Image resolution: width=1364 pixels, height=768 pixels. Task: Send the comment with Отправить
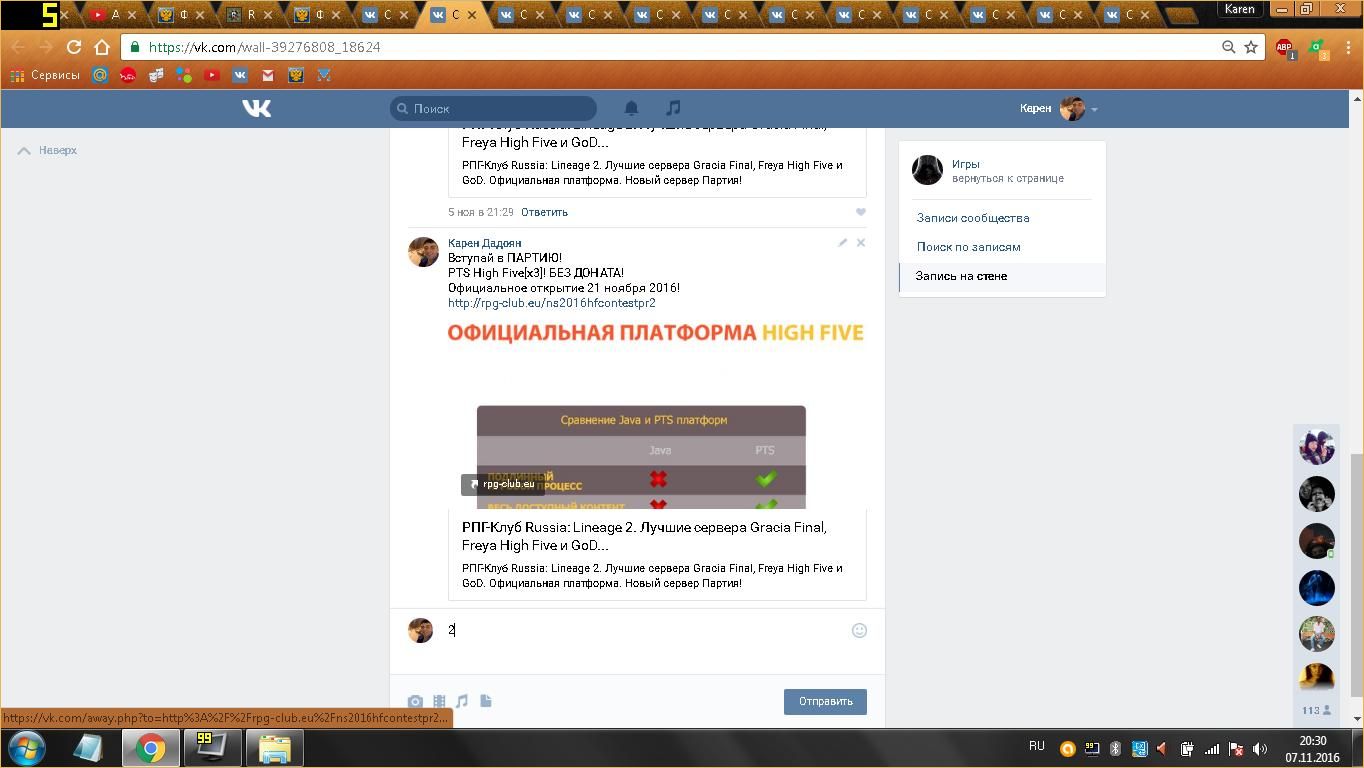pos(825,701)
